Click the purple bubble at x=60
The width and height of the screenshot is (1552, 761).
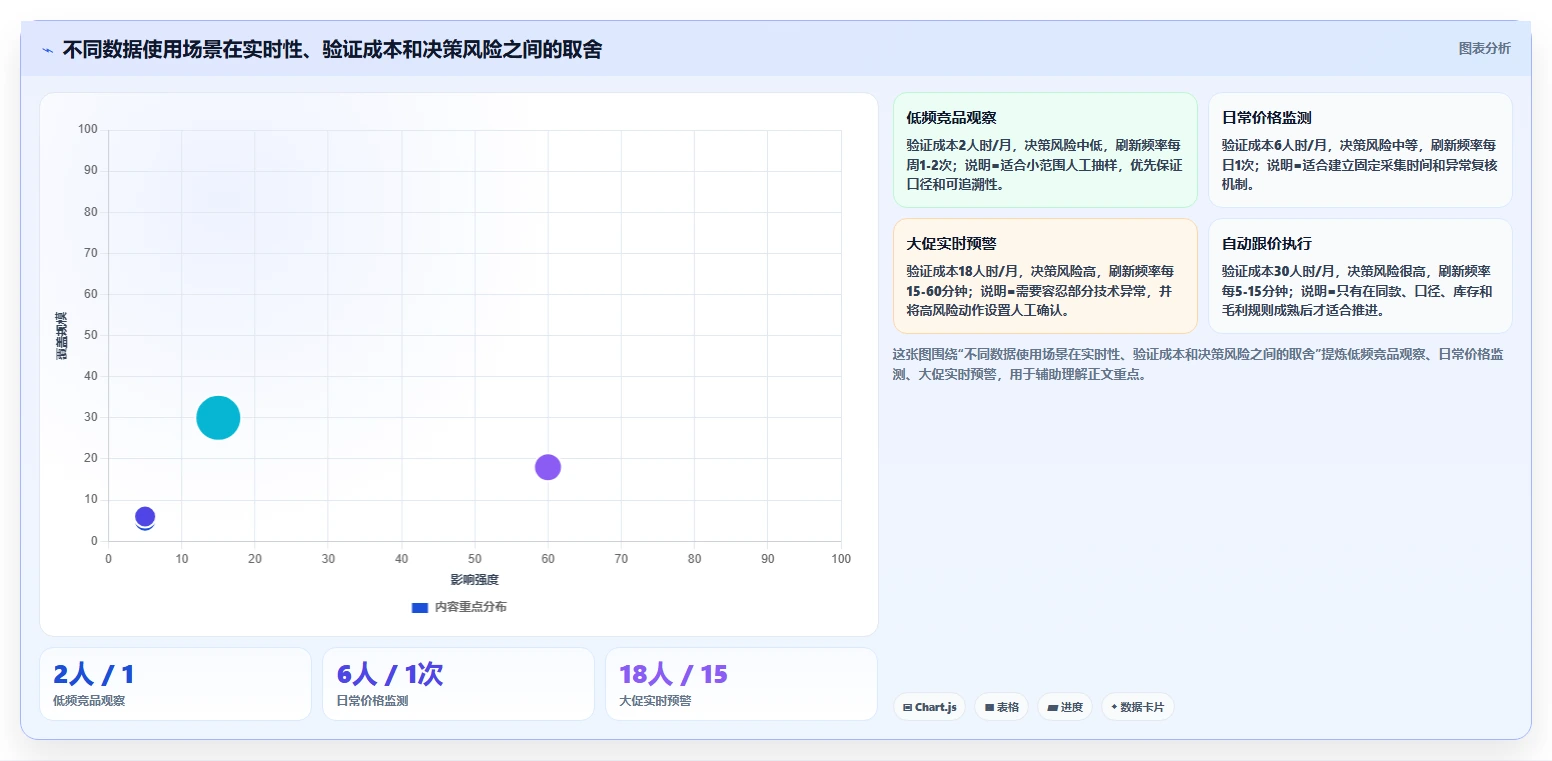pos(547,467)
